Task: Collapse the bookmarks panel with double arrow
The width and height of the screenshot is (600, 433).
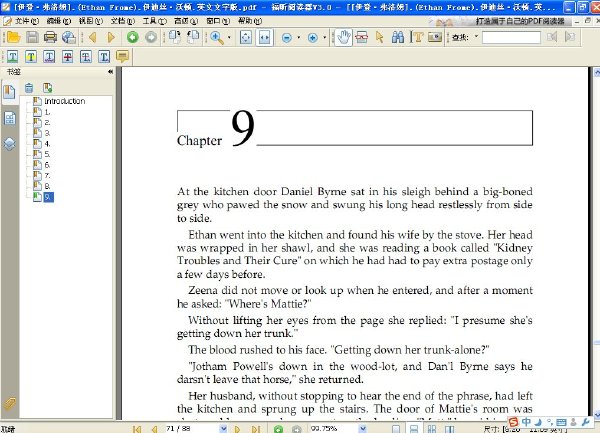Action: (x=110, y=72)
